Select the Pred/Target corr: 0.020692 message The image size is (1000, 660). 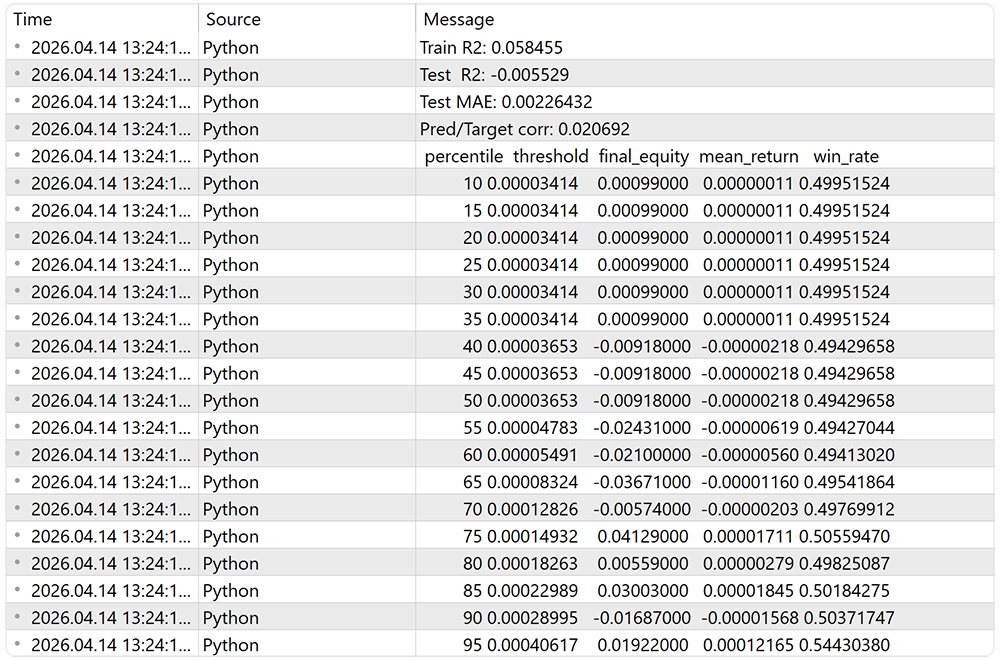click(524, 129)
